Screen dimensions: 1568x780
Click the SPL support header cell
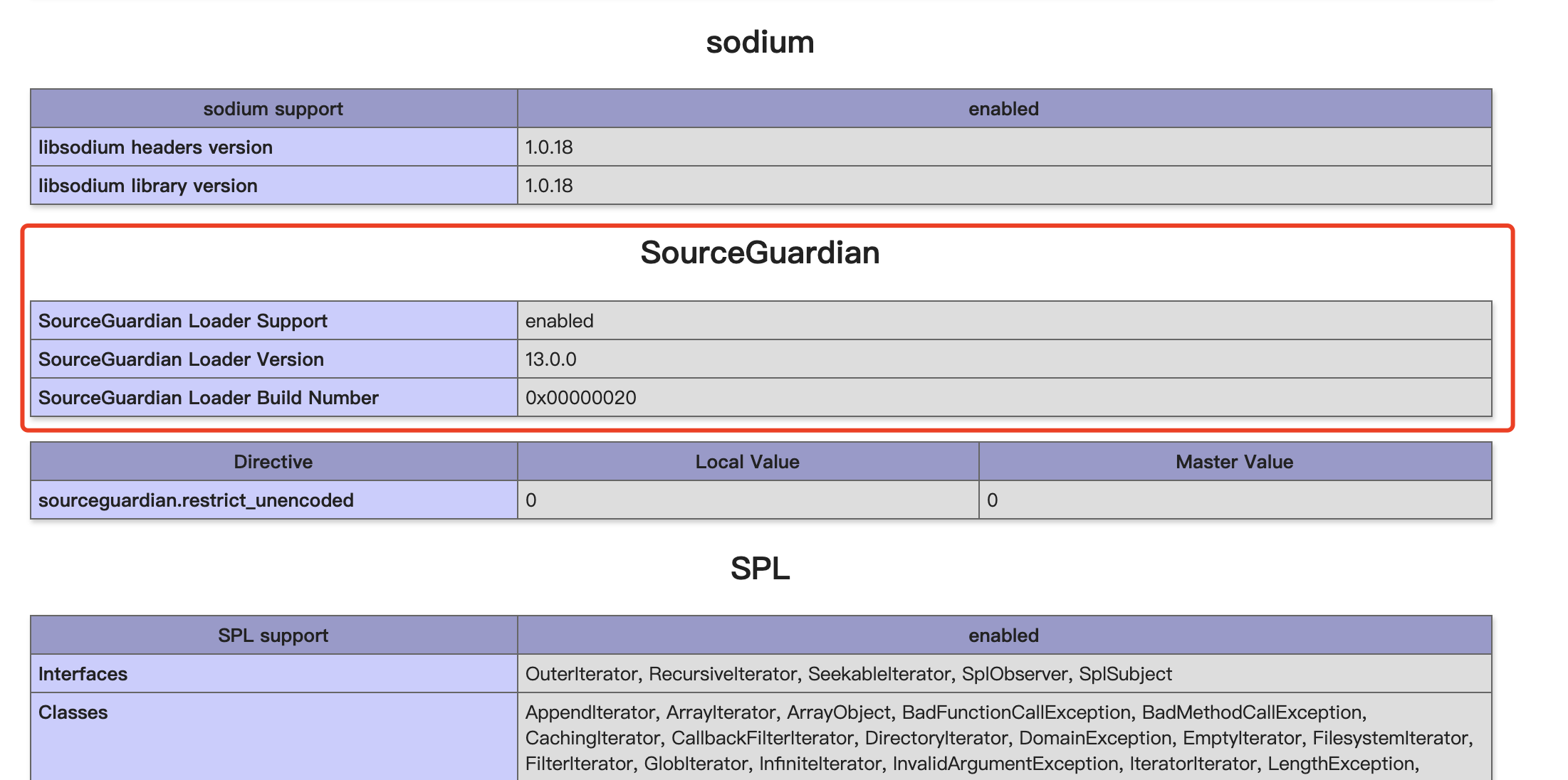pyautogui.click(x=273, y=636)
